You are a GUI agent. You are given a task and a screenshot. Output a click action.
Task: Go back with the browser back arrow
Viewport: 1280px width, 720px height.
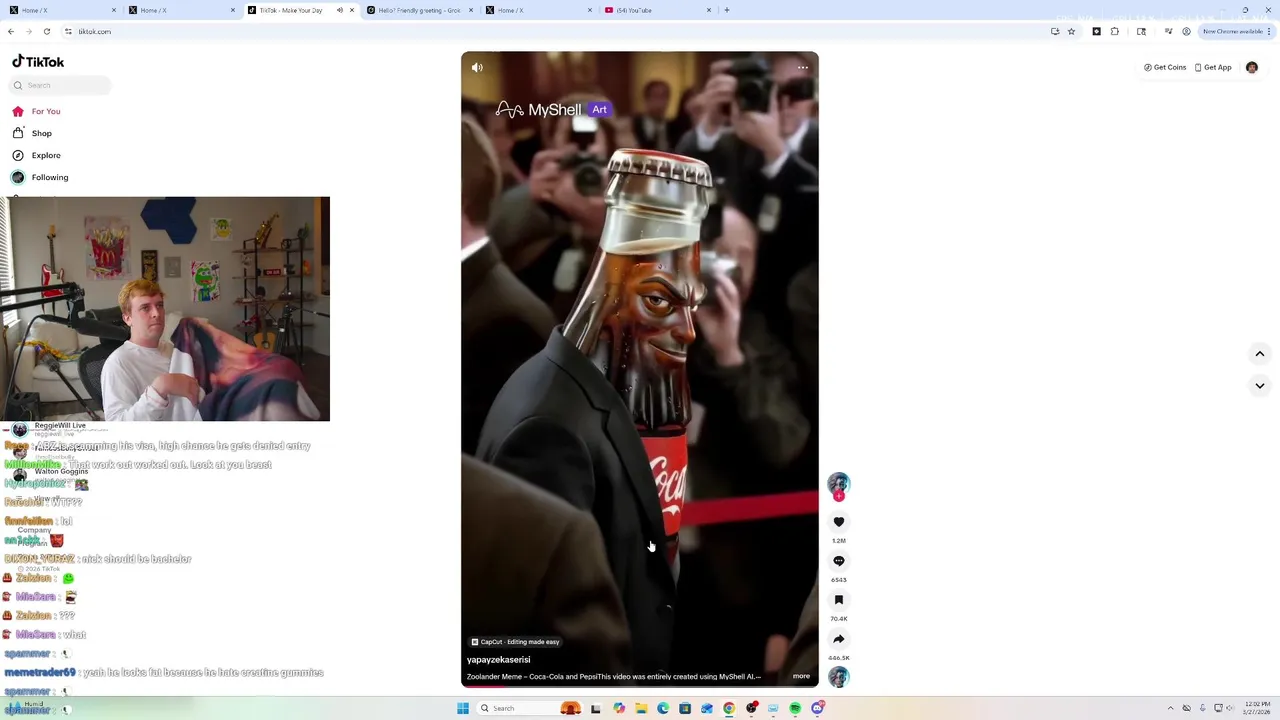pyautogui.click(x=11, y=31)
